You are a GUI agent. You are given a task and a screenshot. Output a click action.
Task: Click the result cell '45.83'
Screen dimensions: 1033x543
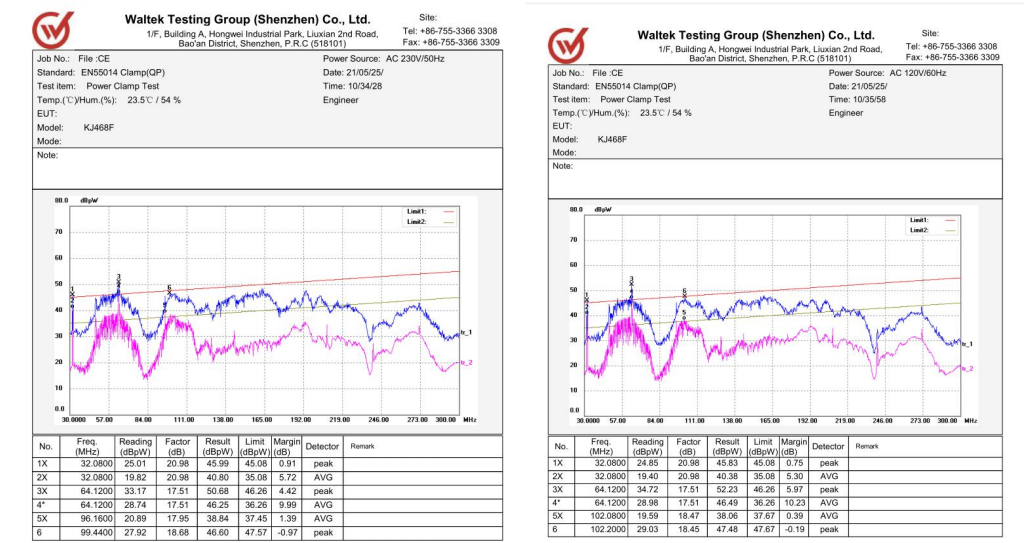pos(727,463)
